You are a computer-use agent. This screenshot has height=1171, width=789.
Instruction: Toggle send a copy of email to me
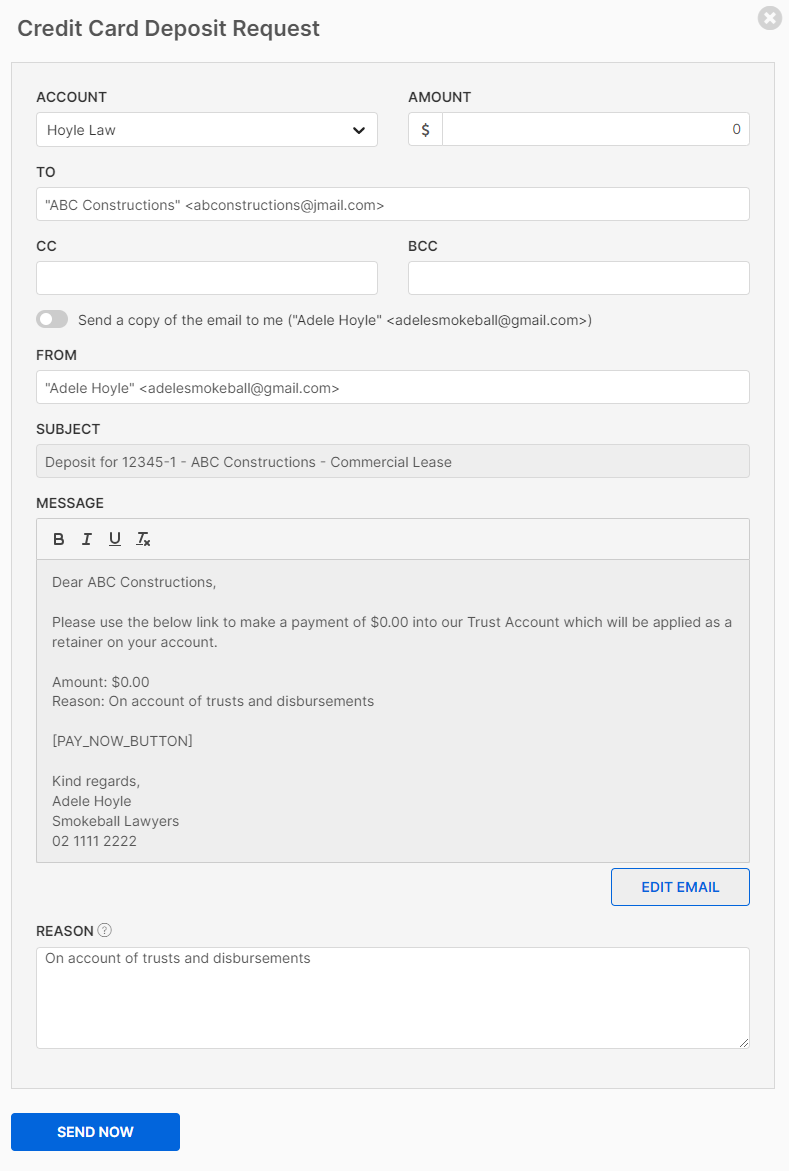tap(52, 319)
